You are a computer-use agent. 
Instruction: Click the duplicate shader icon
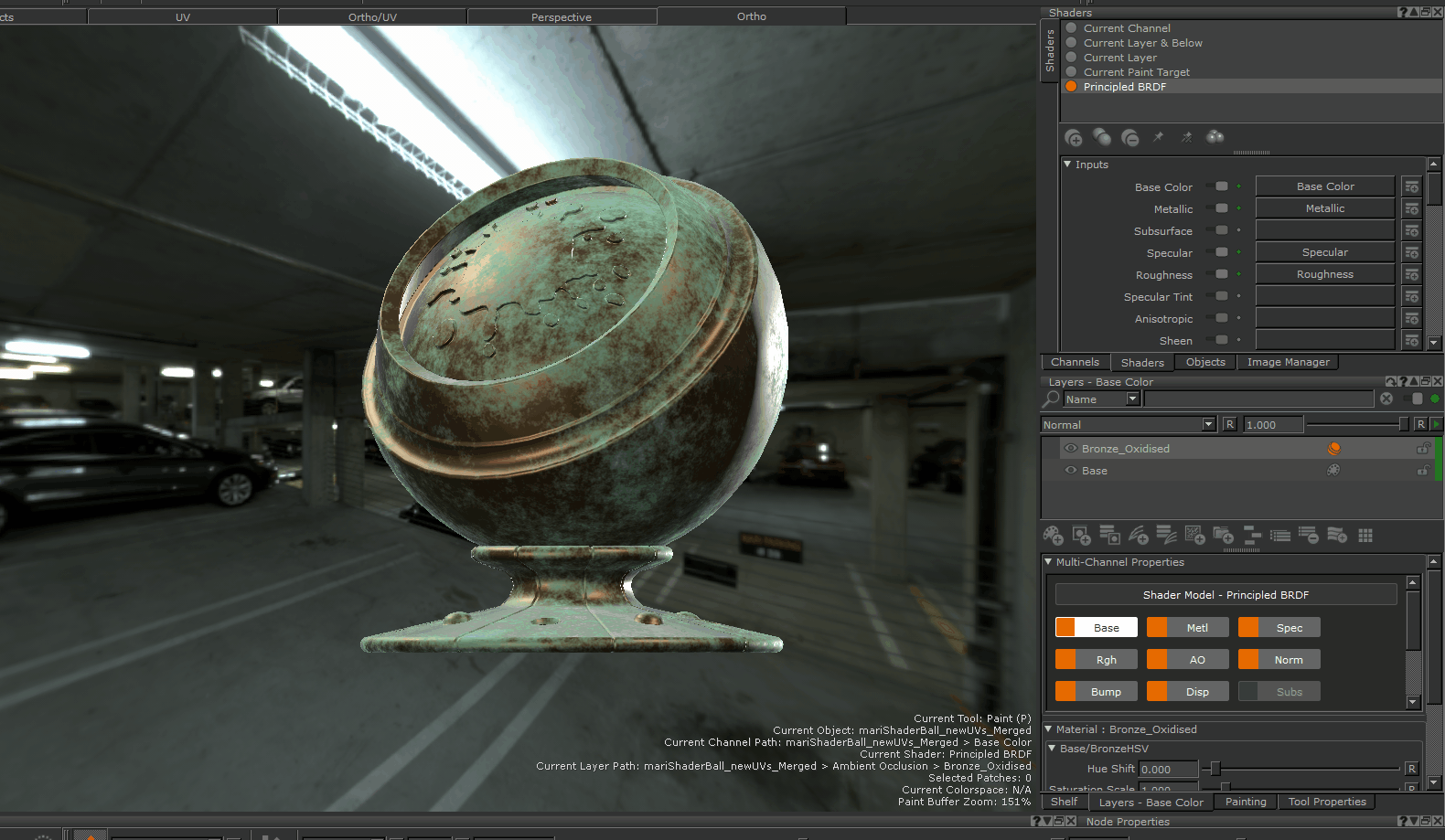[1102, 137]
